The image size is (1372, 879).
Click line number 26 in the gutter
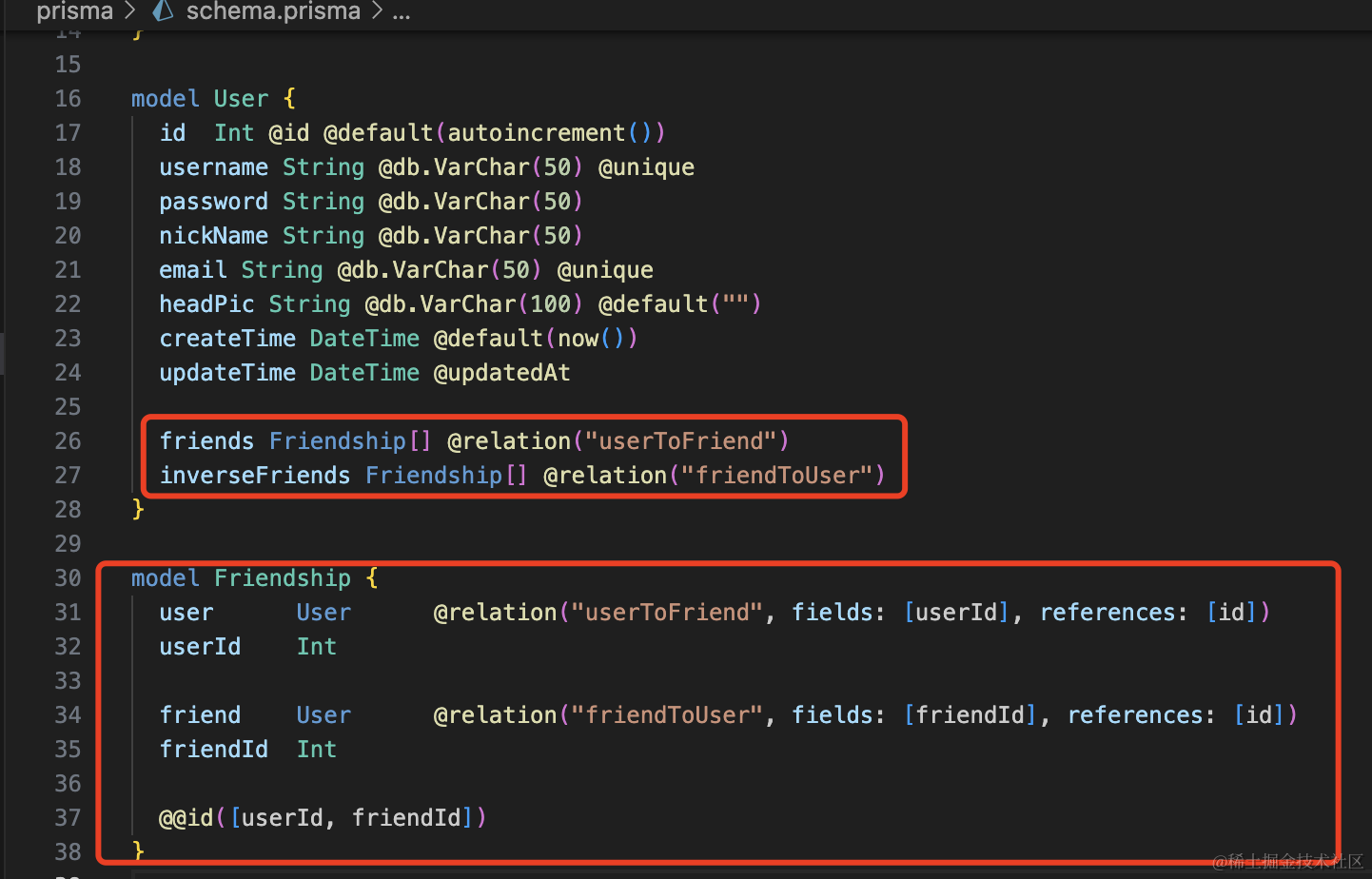coord(68,441)
